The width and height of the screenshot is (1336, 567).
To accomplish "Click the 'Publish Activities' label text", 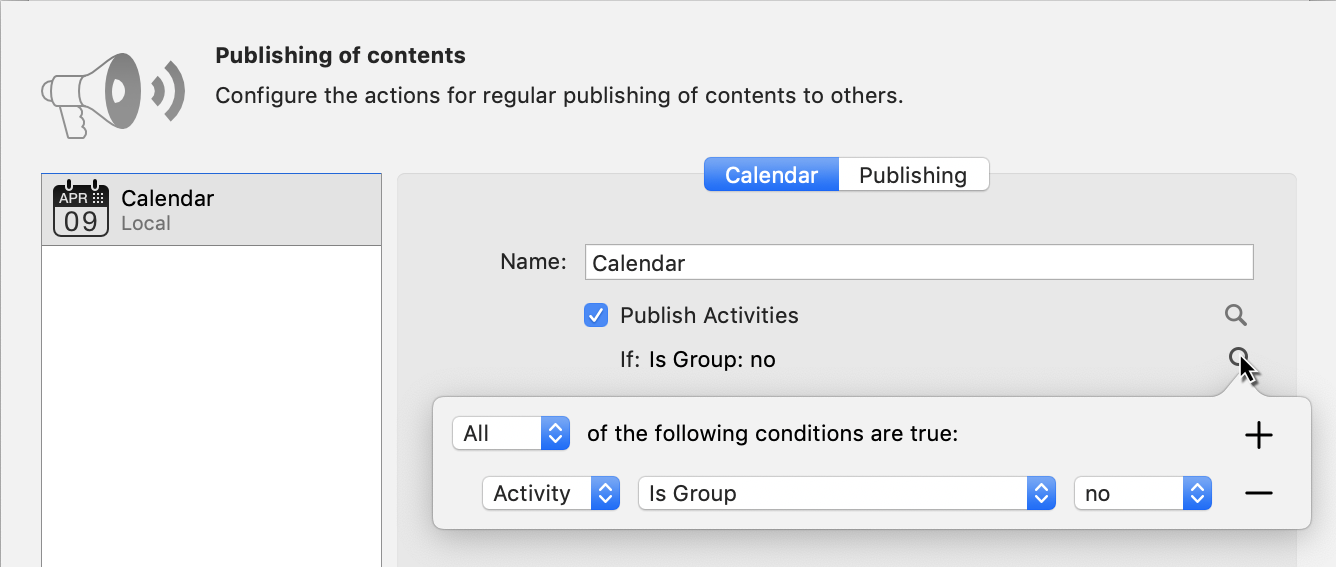I will pyautogui.click(x=709, y=316).
